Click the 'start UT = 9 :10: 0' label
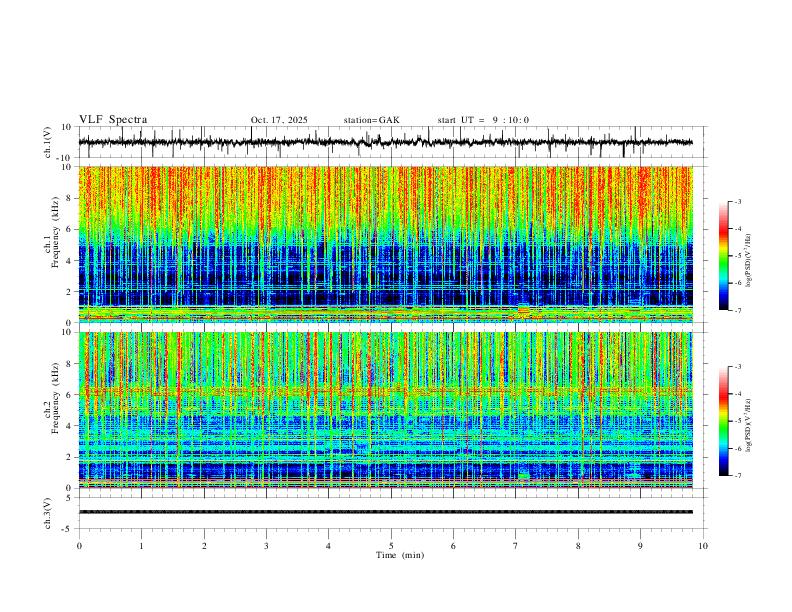The image size is (792, 612). pyautogui.click(x=483, y=120)
